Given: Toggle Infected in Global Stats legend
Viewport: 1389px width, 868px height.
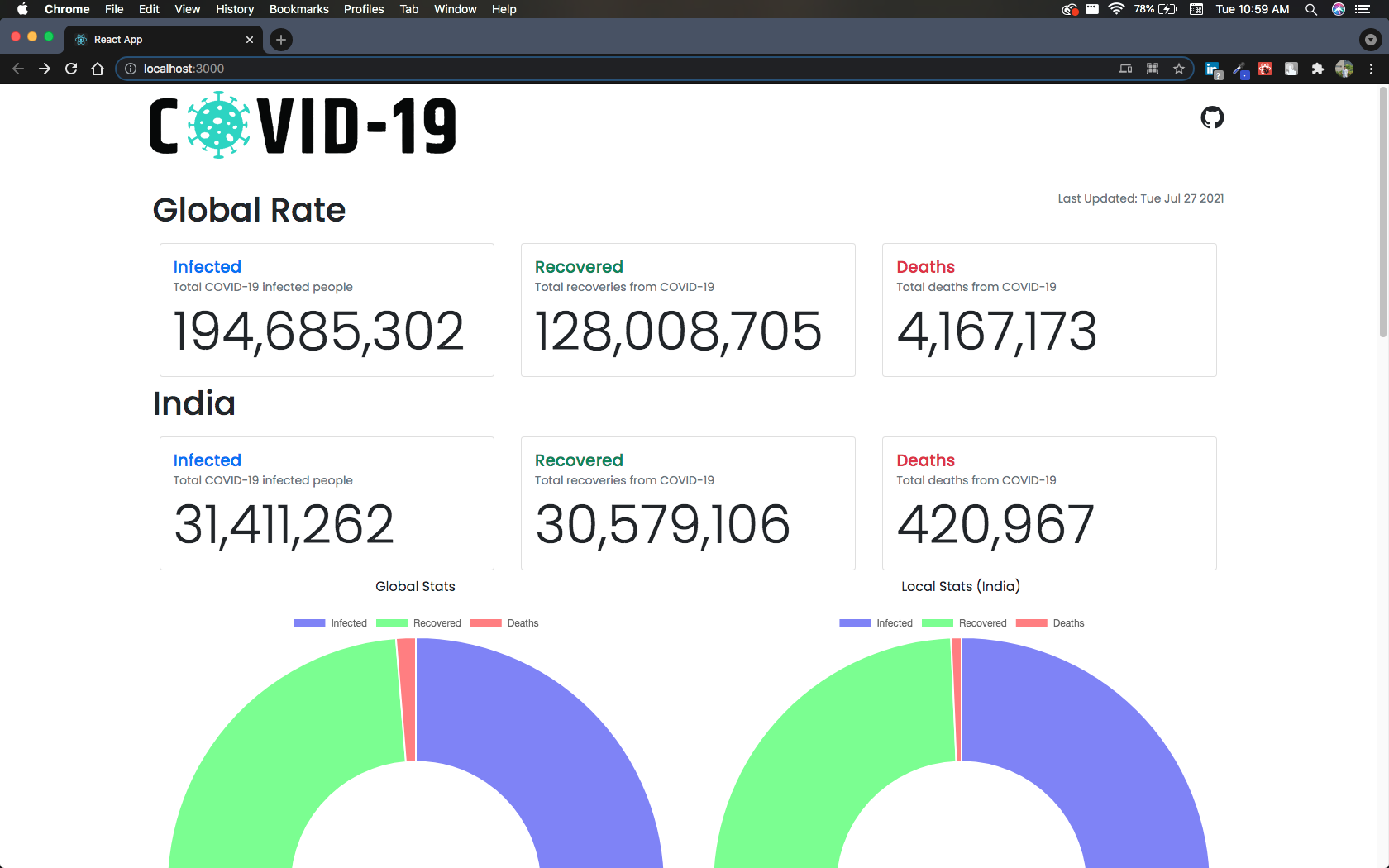Looking at the screenshot, I should click(x=331, y=623).
